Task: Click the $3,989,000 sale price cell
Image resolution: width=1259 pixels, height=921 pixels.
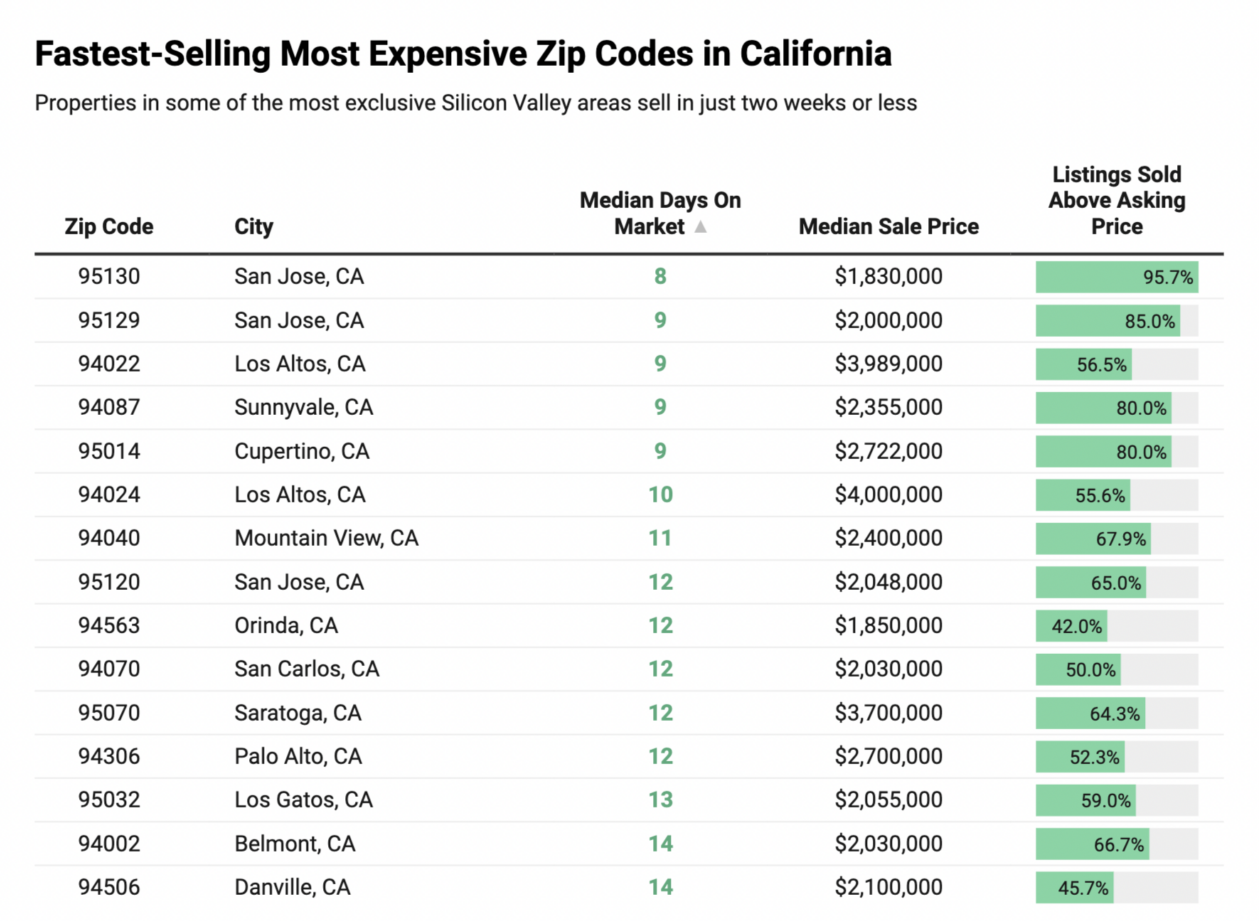Action: (888, 364)
